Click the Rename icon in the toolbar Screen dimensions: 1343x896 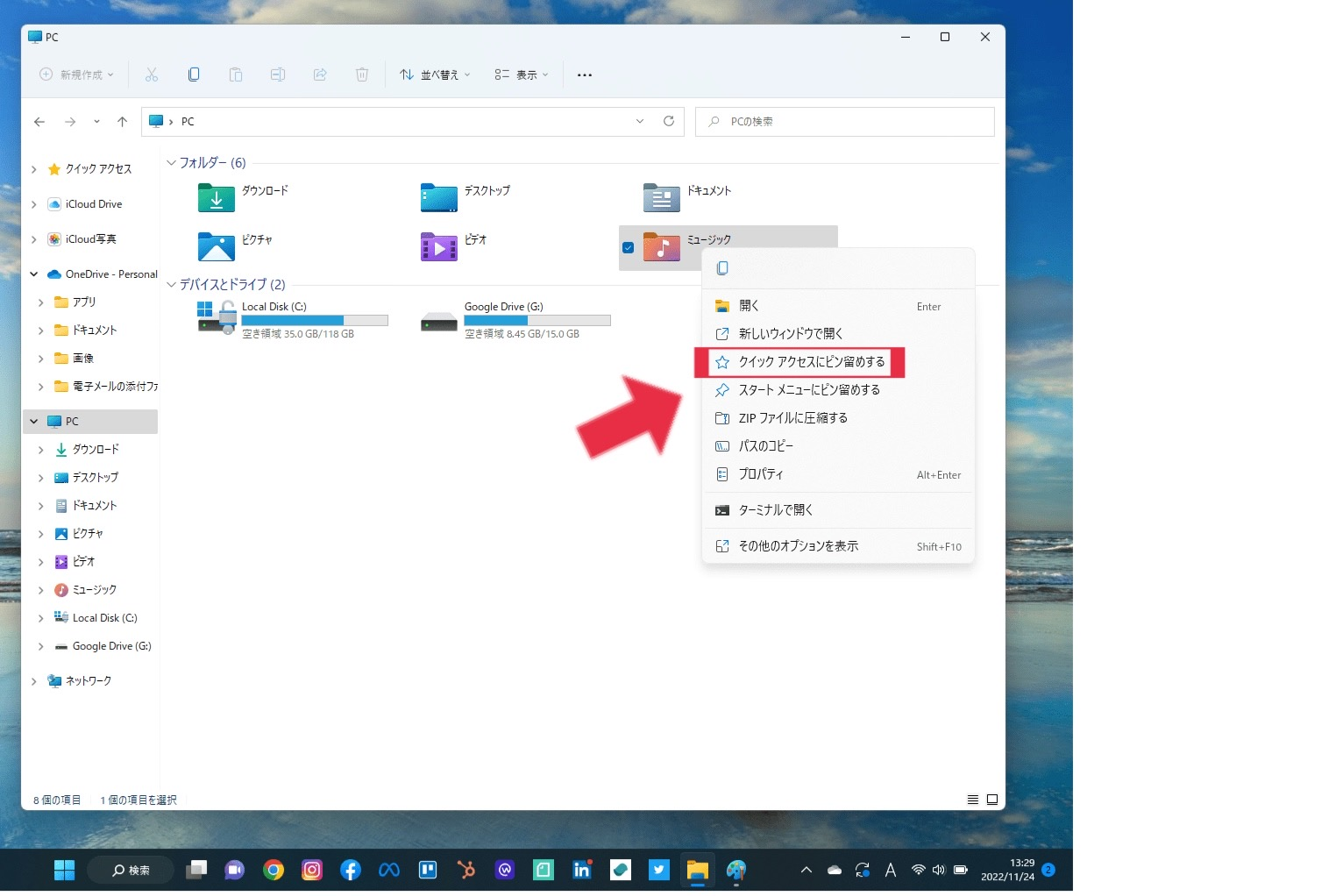278,75
